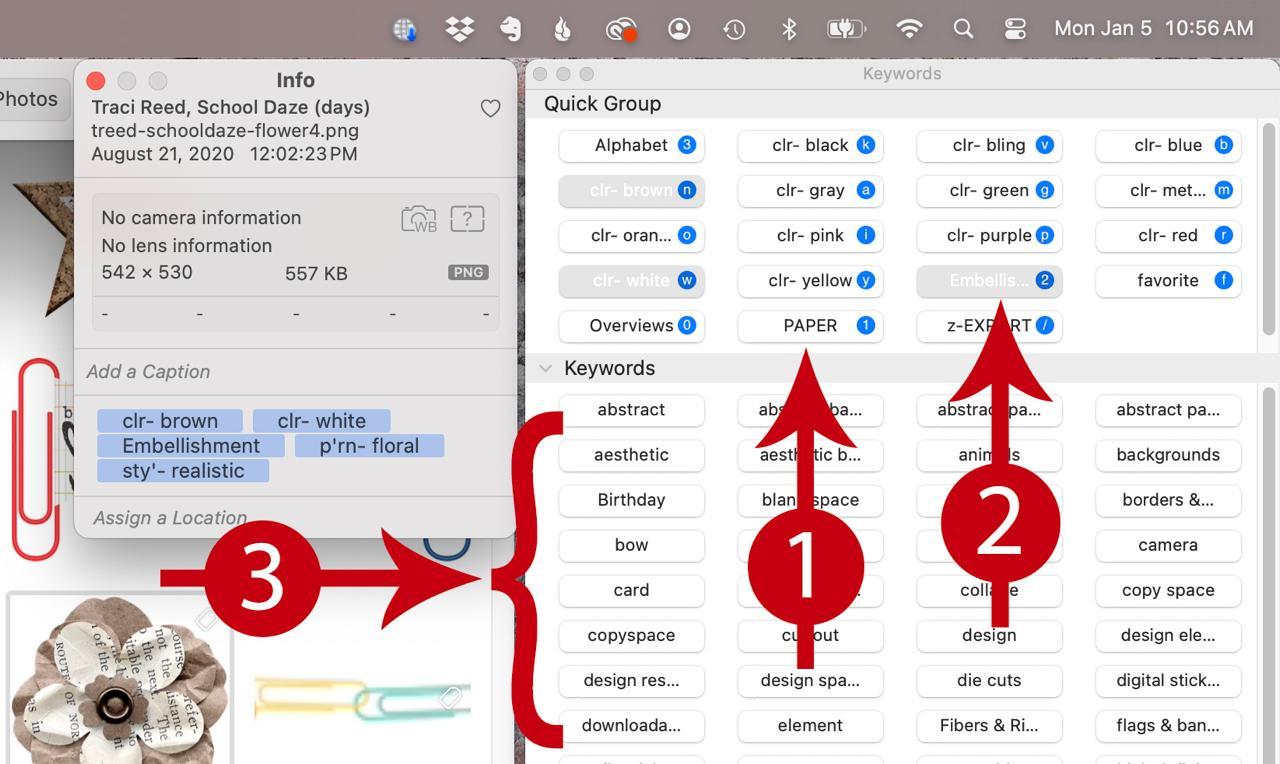Click the Wi-Fi status menu
Viewport: 1280px width, 764px height.
908,29
